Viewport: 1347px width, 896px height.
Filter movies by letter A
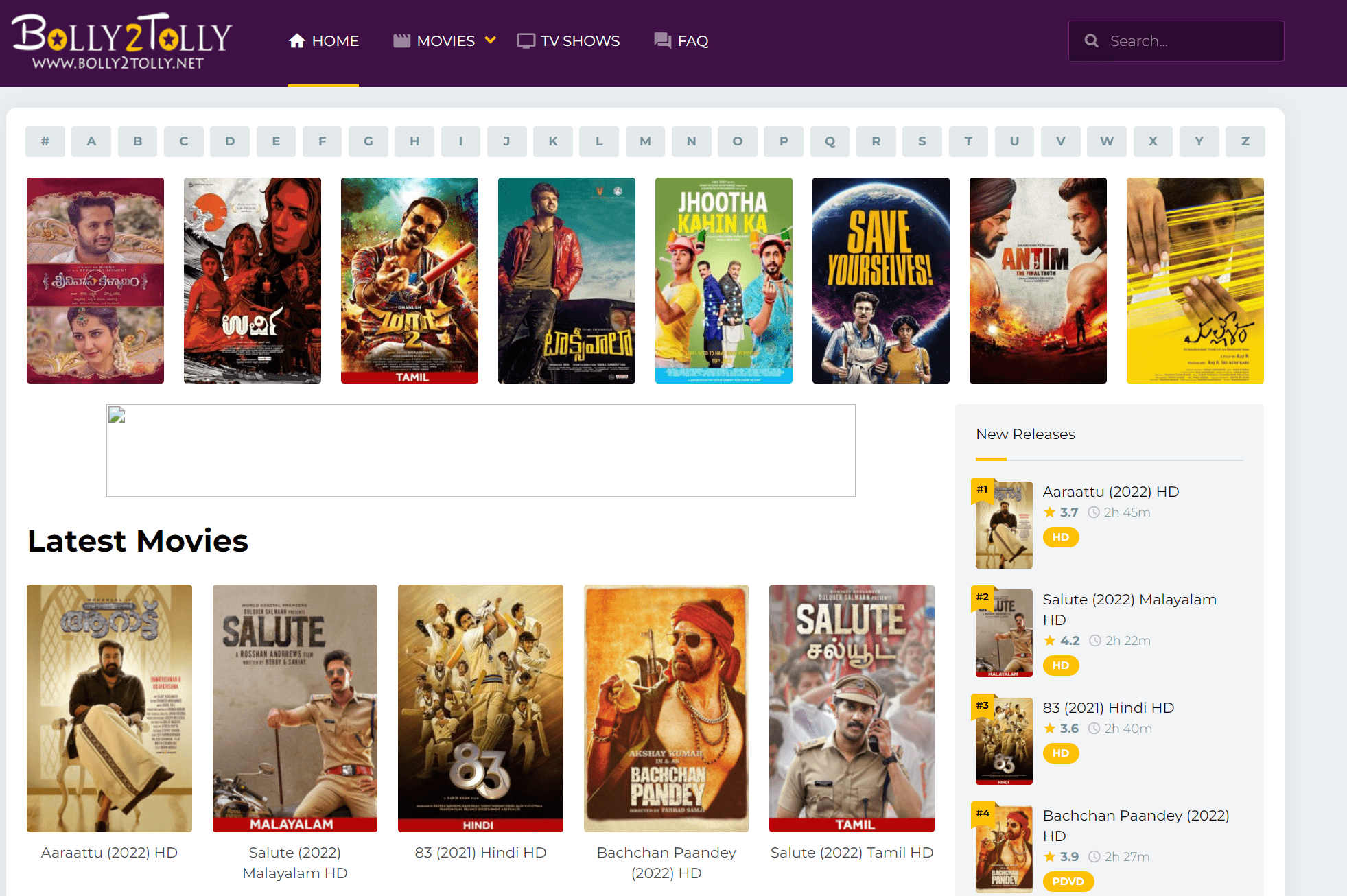point(91,141)
